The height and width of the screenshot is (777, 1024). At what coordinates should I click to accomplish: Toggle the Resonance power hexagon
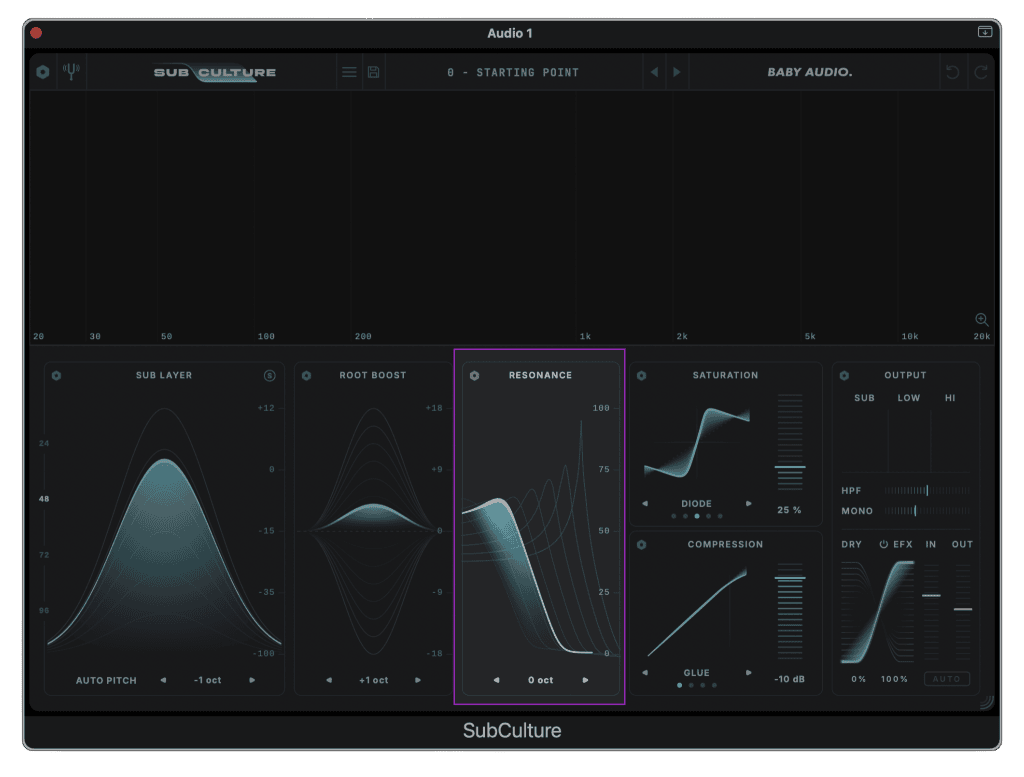click(x=474, y=375)
